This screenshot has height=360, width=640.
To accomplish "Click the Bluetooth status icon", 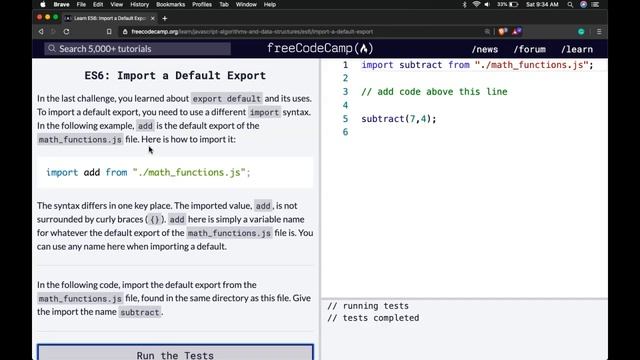I will point(464,4).
